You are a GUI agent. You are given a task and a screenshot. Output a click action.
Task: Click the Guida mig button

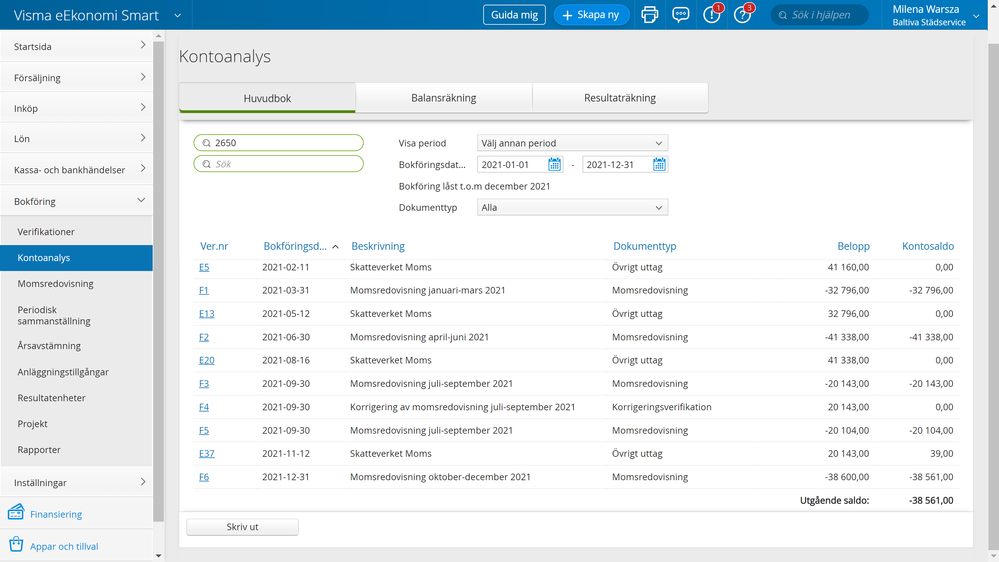(514, 15)
